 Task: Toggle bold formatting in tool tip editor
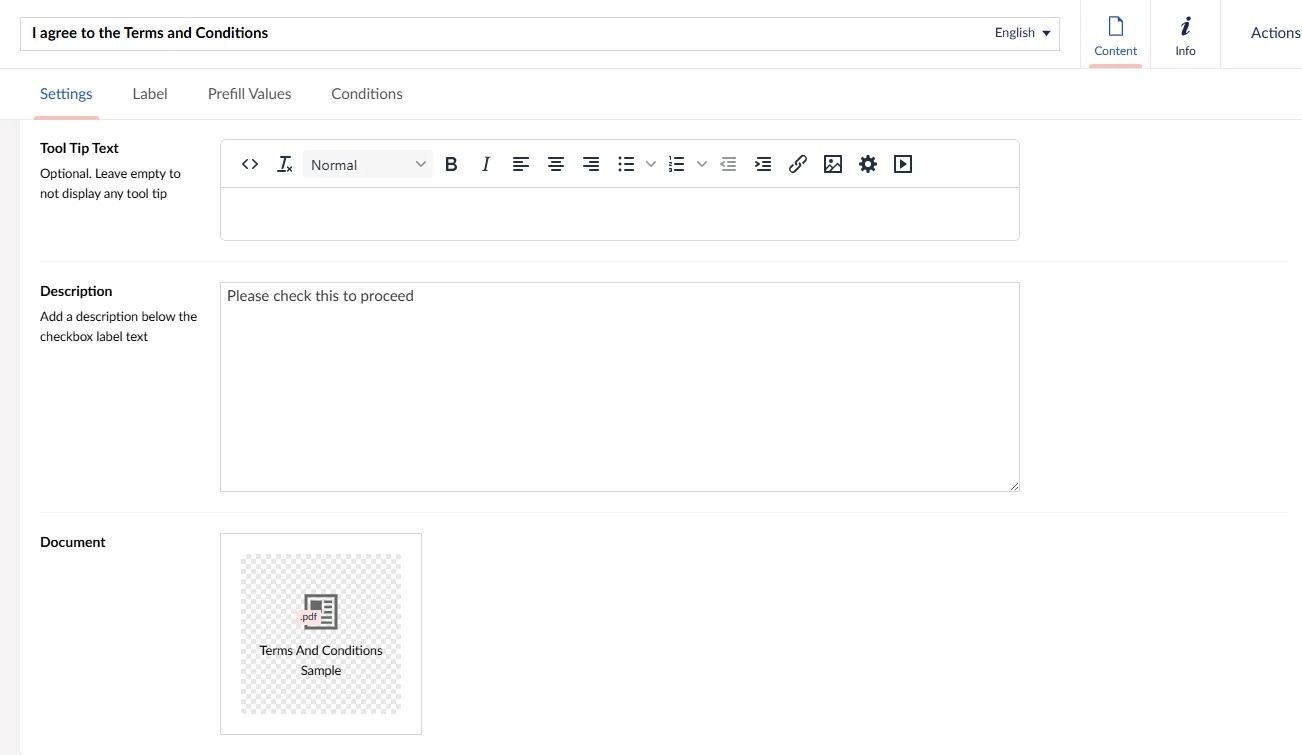click(451, 164)
